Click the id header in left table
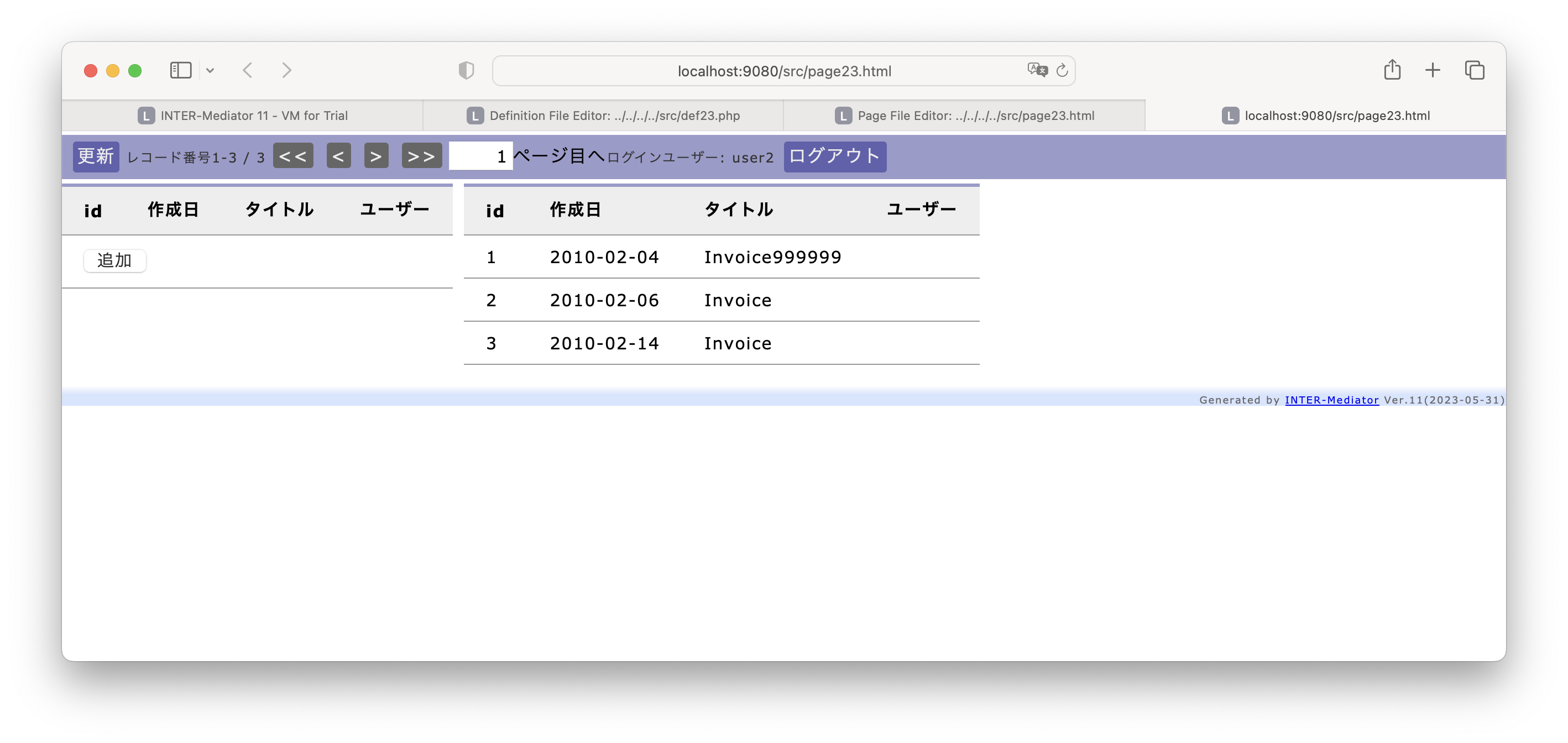This screenshot has width=1568, height=743. click(x=92, y=211)
